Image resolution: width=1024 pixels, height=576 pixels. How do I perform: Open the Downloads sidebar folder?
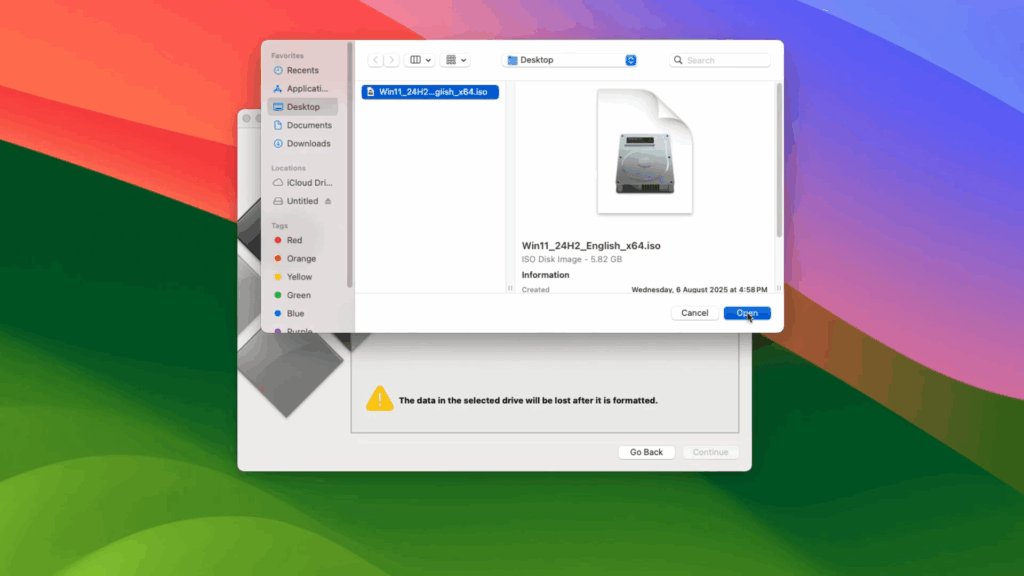[x=302, y=143]
